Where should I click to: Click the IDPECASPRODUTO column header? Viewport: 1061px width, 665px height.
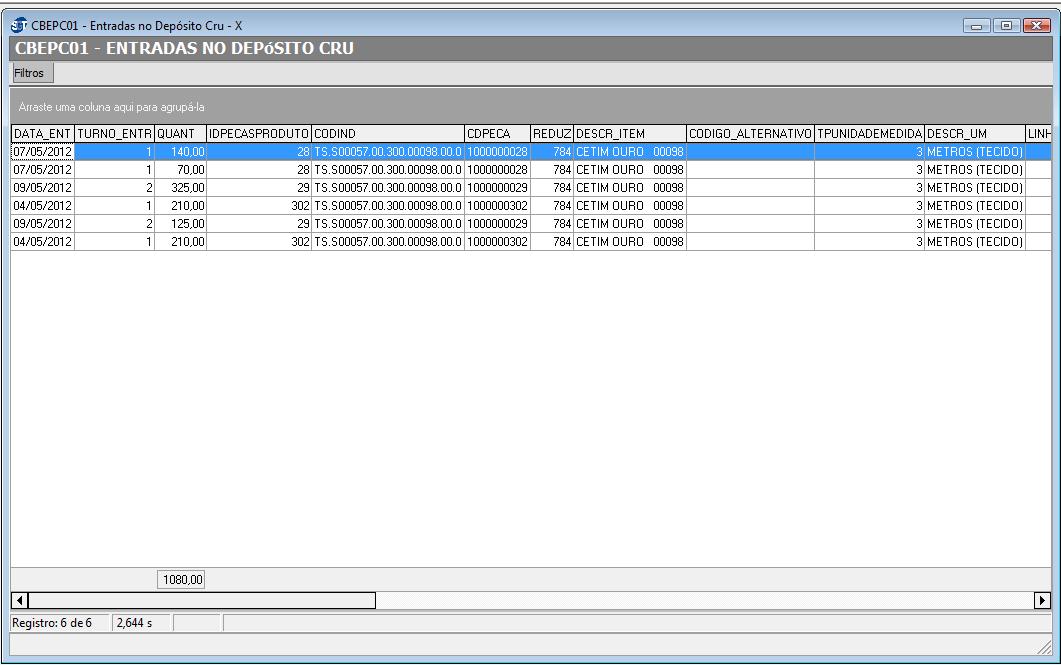click(258, 133)
